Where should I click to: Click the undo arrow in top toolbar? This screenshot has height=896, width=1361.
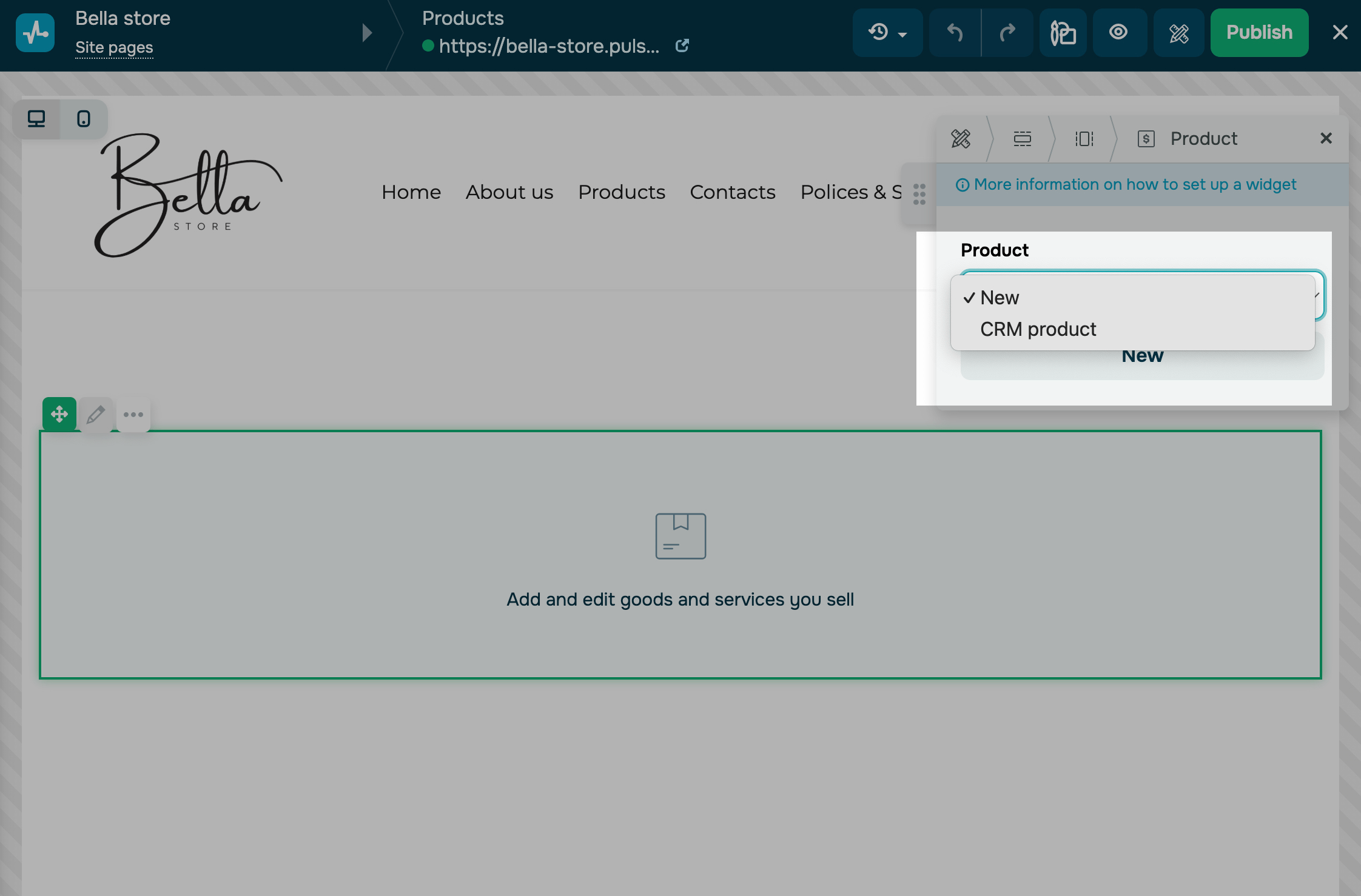click(x=955, y=33)
